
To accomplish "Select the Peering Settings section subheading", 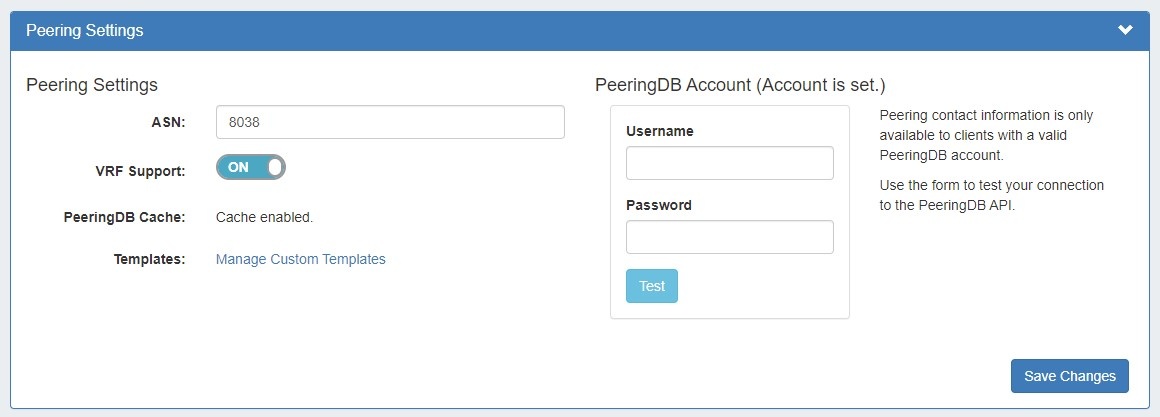I will pos(92,85).
